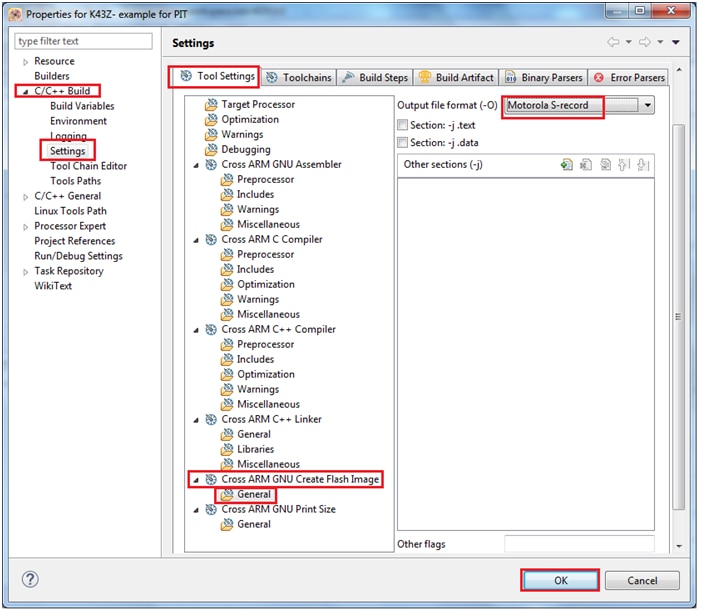
Task: Select General under Create Flash Image
Action: tap(254, 494)
